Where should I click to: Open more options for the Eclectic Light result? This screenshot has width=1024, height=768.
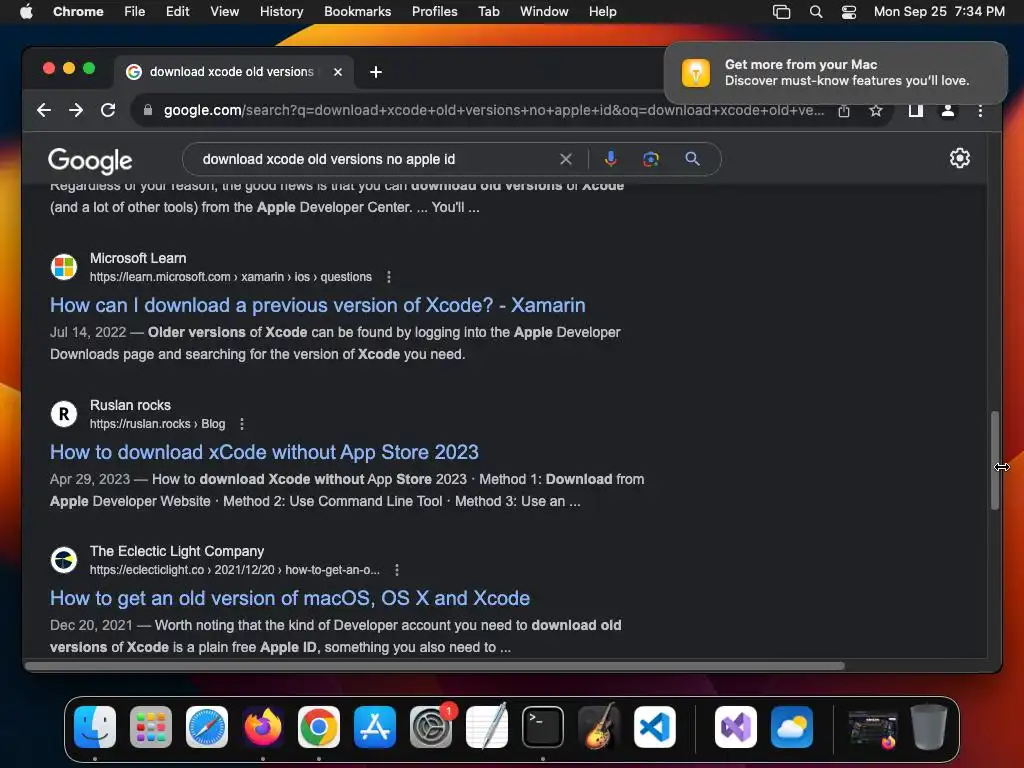coord(396,570)
